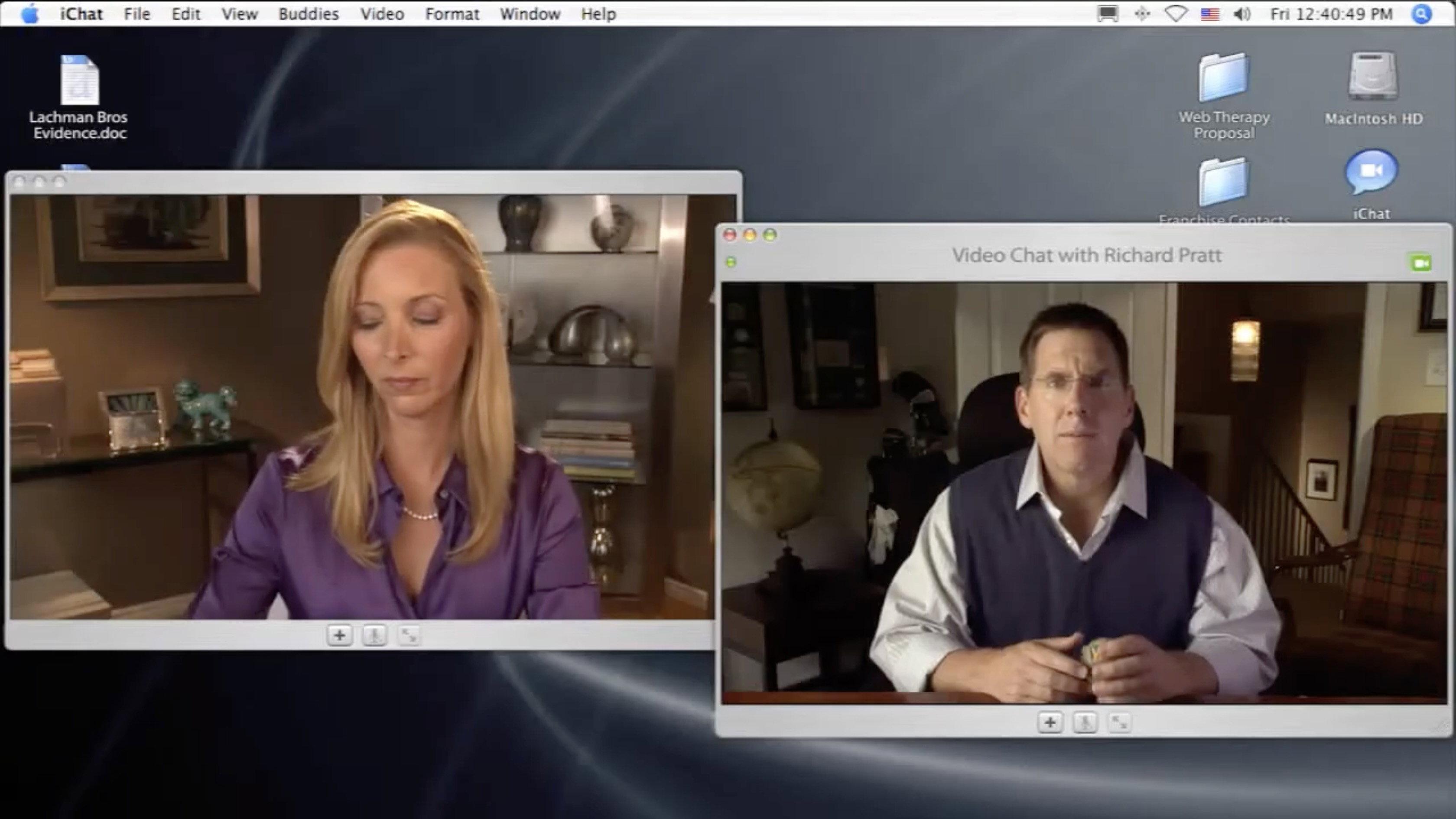Image resolution: width=1456 pixels, height=819 pixels.
Task: Click the plus button in Richard Pratt window
Action: pyautogui.click(x=1050, y=722)
